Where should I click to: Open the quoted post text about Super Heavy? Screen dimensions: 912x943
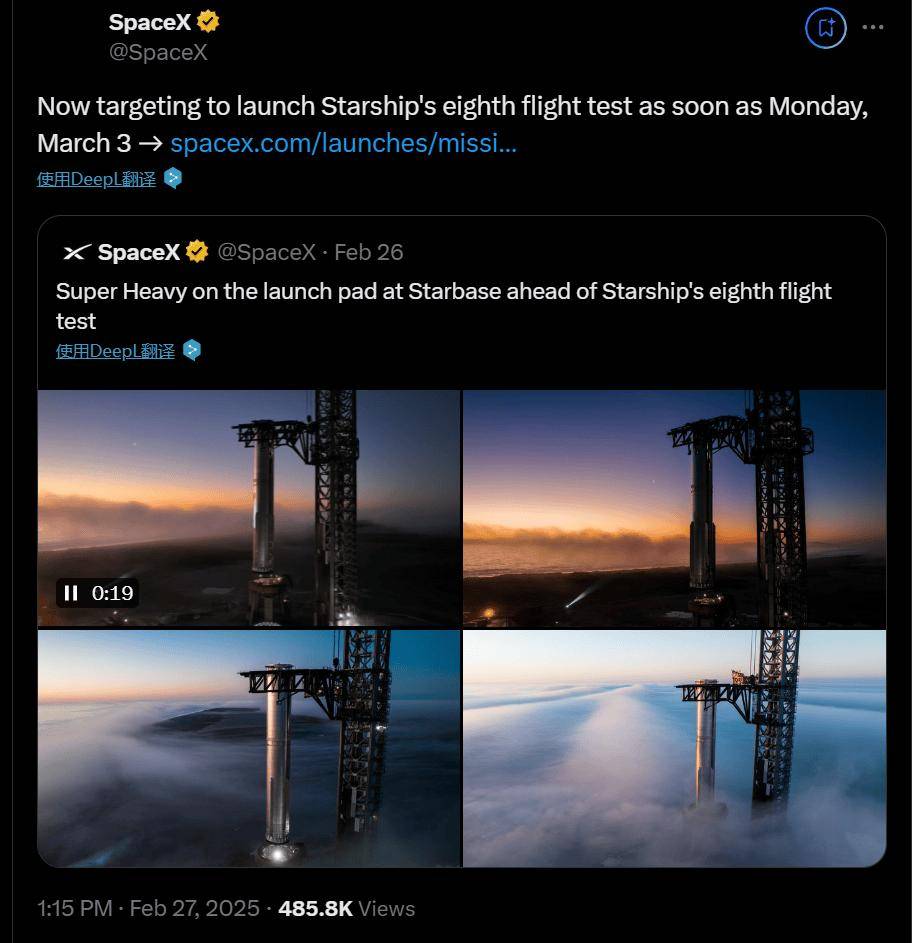443,305
